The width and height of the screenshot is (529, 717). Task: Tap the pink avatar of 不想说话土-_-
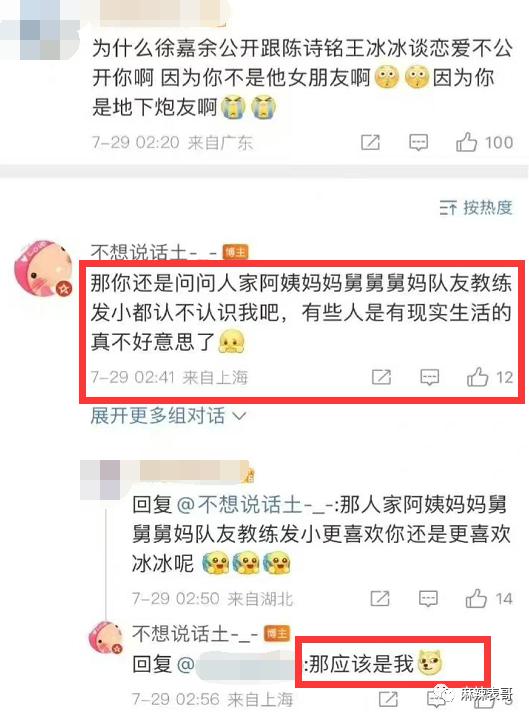pyautogui.click(x=44, y=269)
